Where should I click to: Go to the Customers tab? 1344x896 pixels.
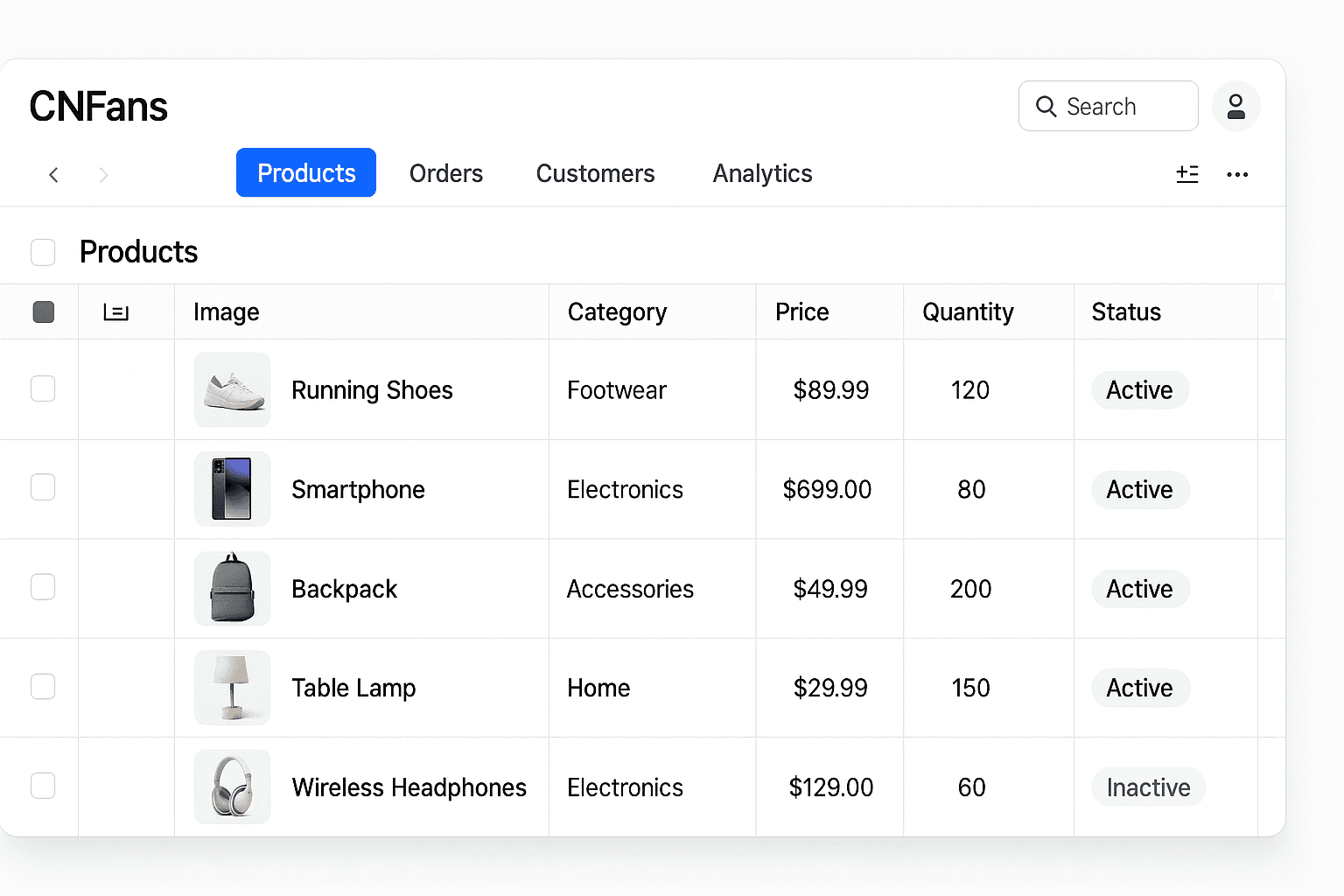click(x=595, y=173)
